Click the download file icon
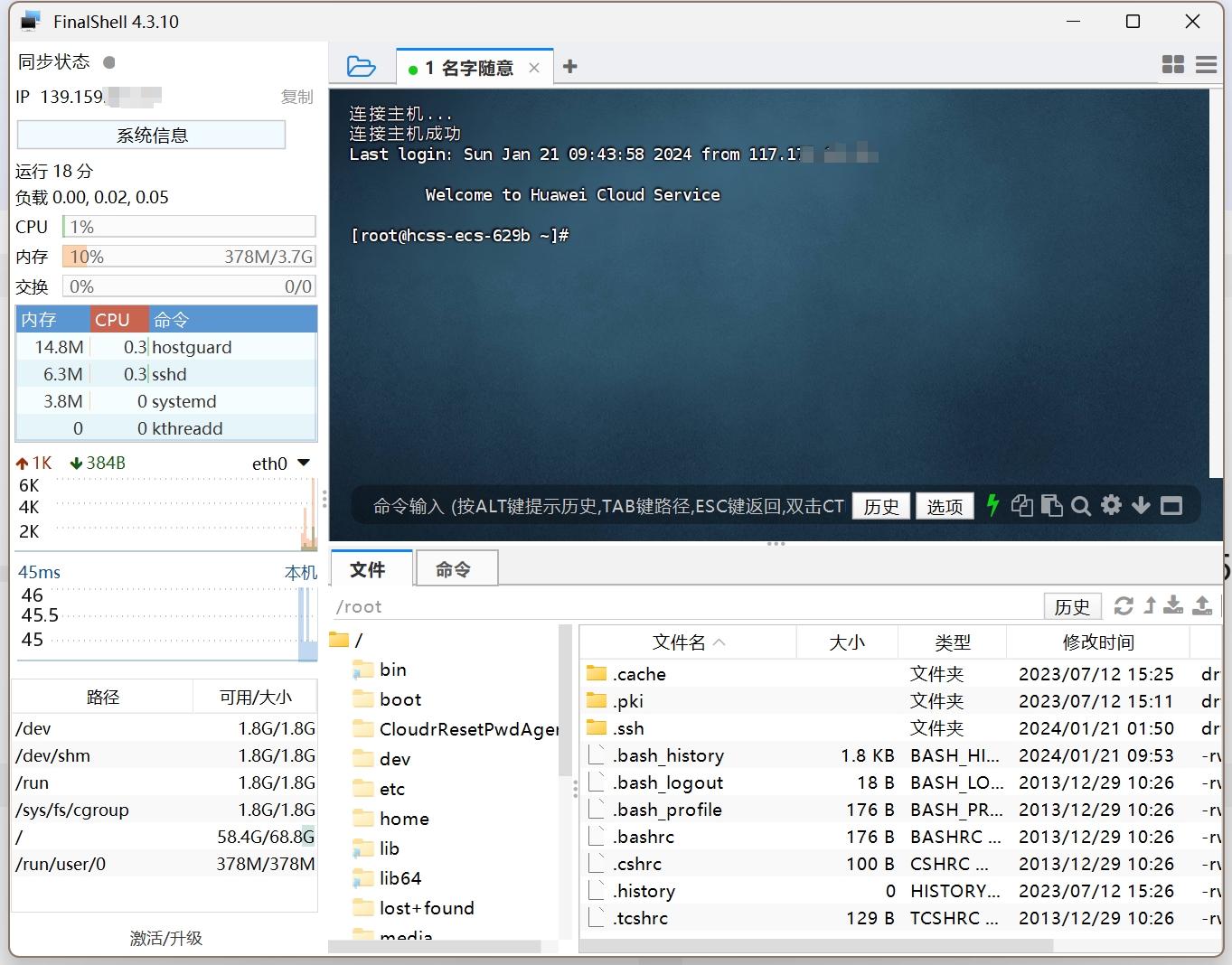The height and width of the screenshot is (965, 1232). point(1173,605)
